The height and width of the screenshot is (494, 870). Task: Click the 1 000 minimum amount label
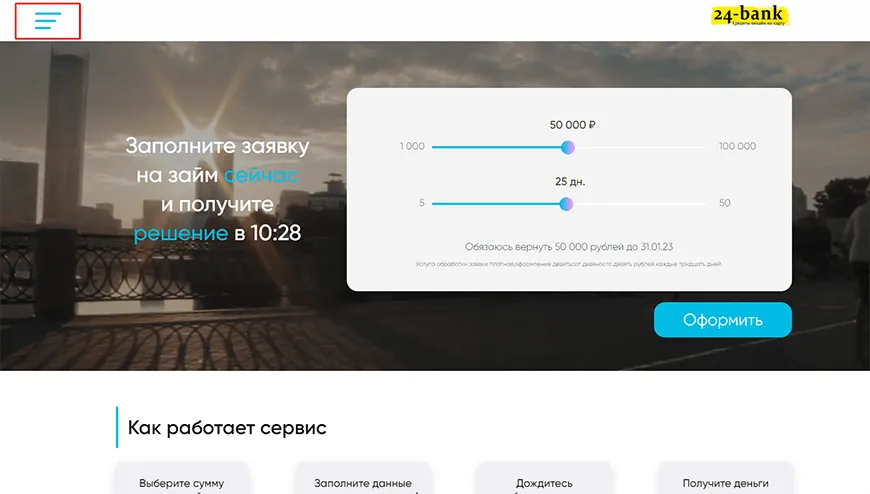tap(412, 146)
